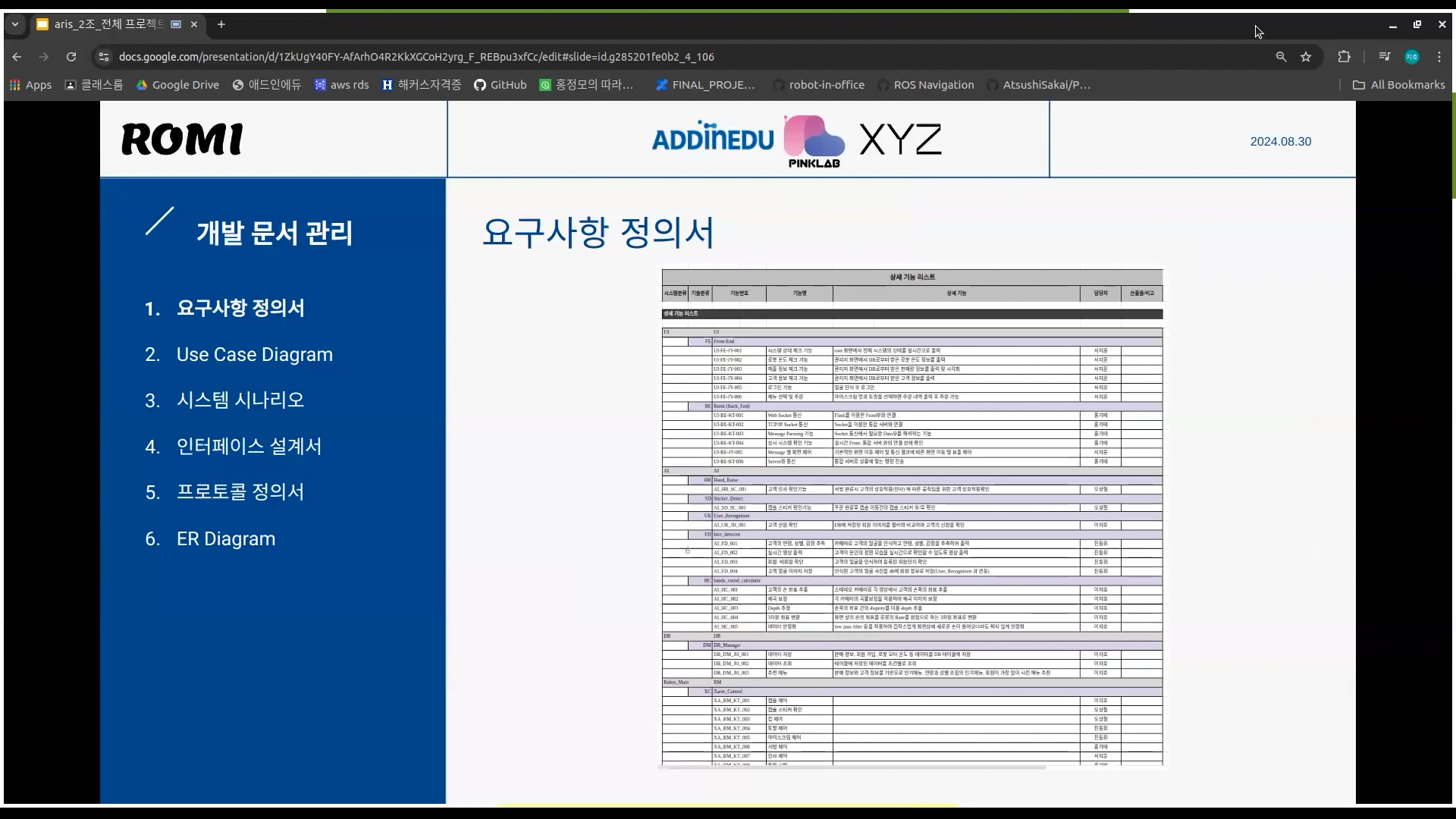View site information icon in address bar
This screenshot has height=819, width=1456.
(104, 57)
